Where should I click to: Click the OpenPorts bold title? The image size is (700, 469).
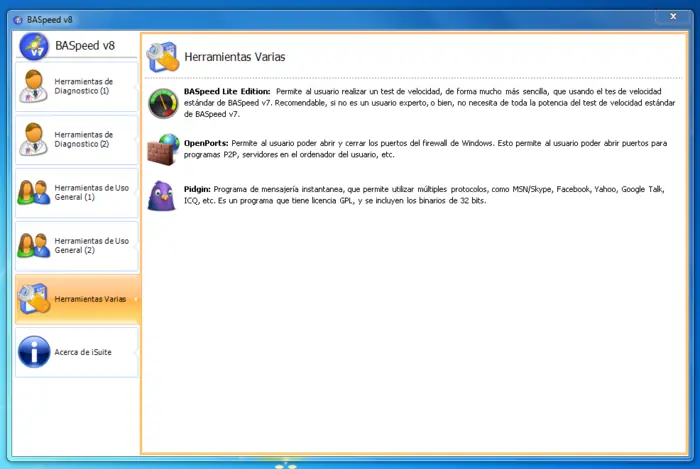(206, 143)
